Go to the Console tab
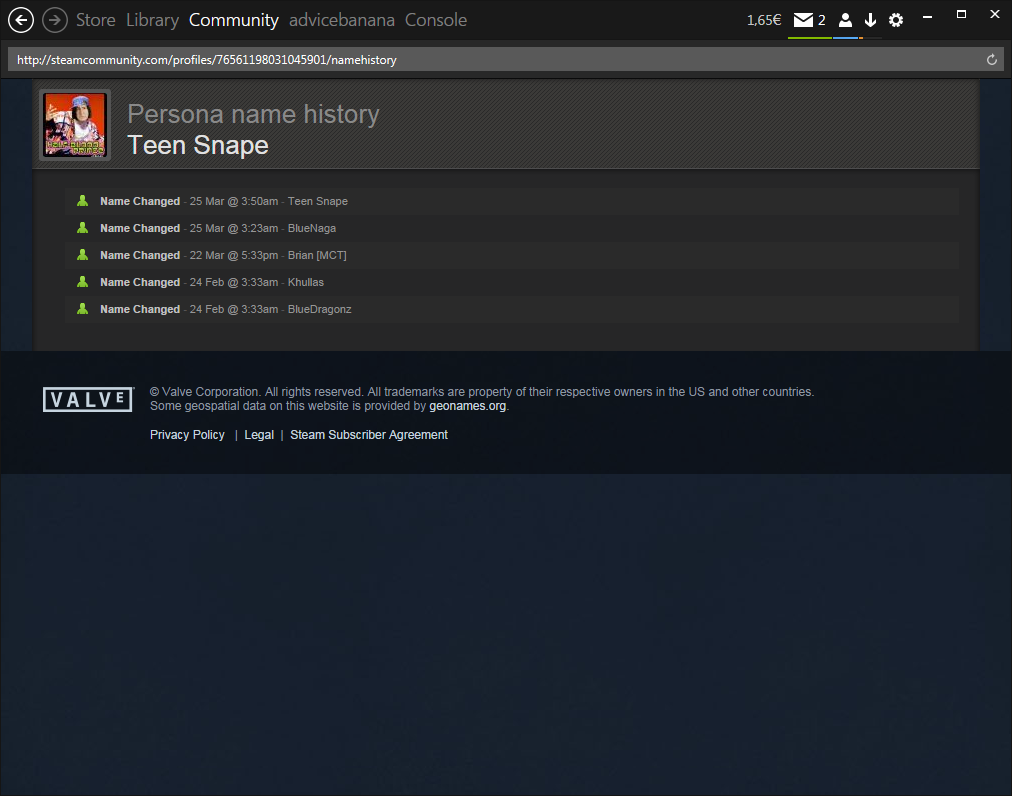The height and width of the screenshot is (796, 1012). pyautogui.click(x=436, y=20)
